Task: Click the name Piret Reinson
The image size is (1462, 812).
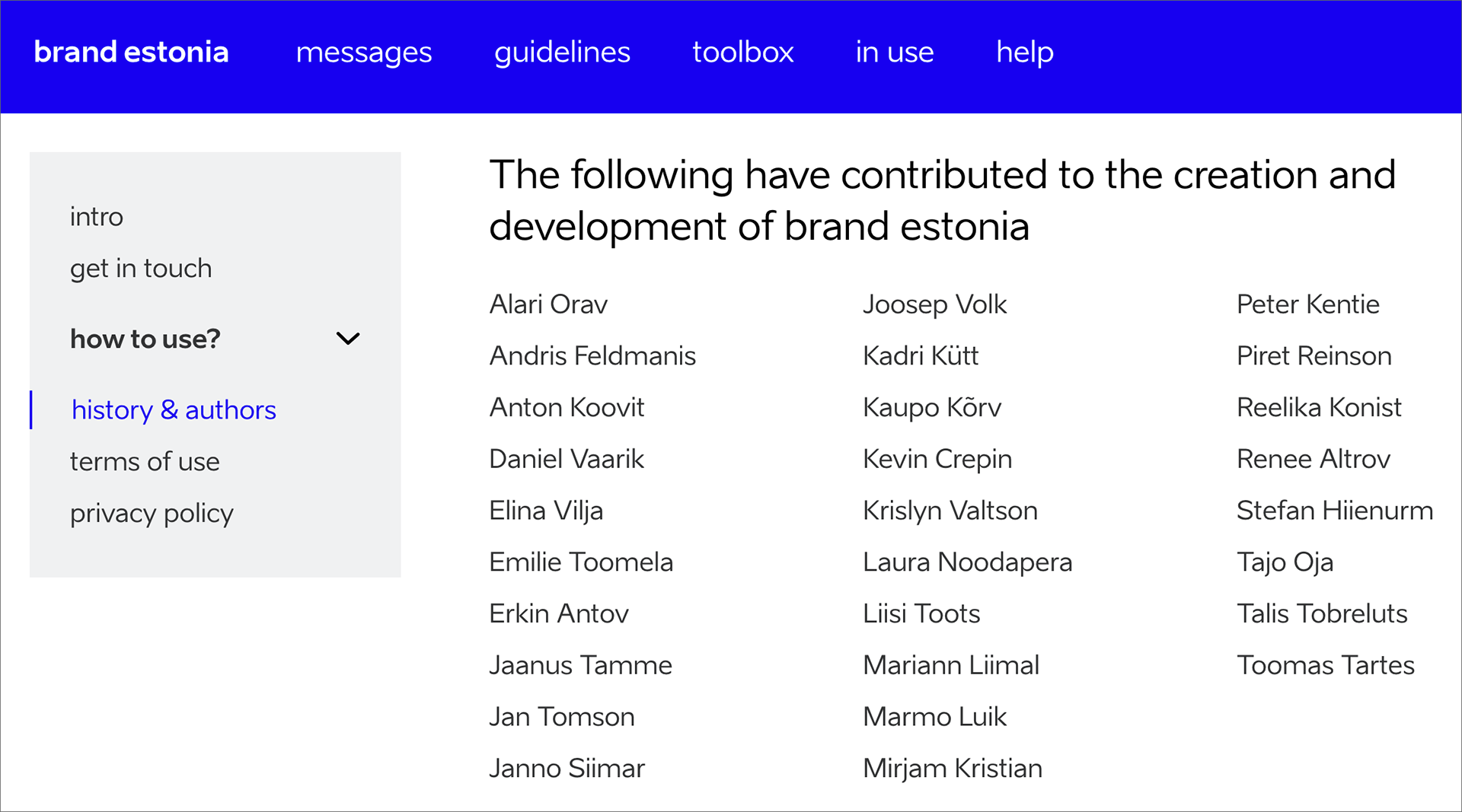Action: pos(1314,355)
